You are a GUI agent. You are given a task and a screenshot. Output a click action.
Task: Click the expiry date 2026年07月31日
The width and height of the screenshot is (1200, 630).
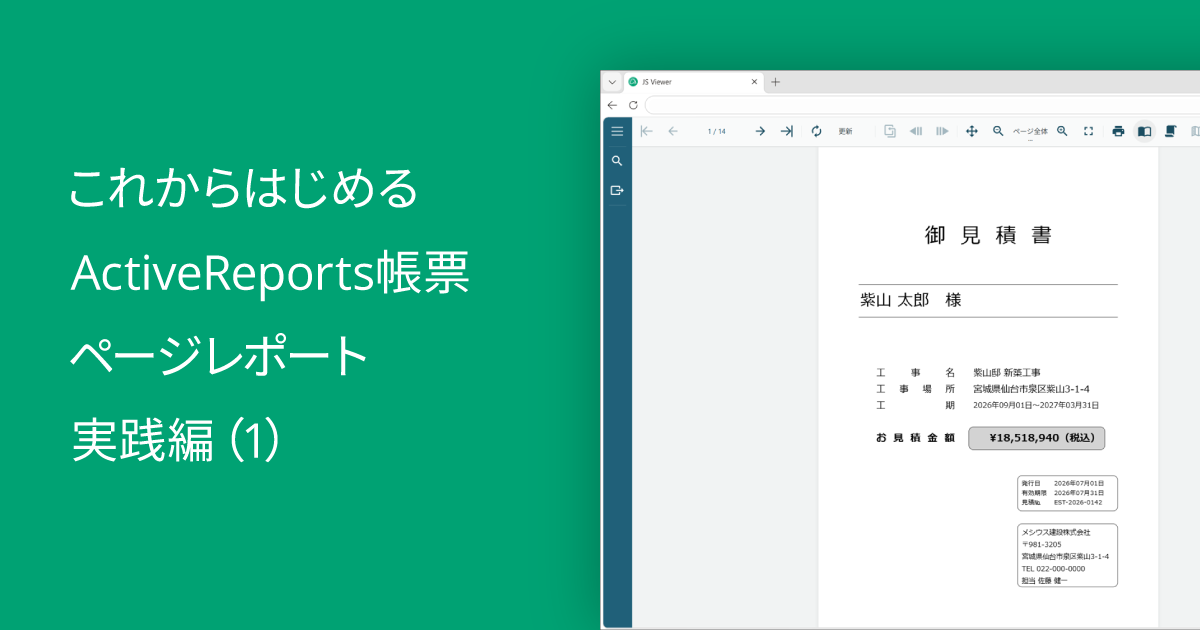click(x=1079, y=492)
